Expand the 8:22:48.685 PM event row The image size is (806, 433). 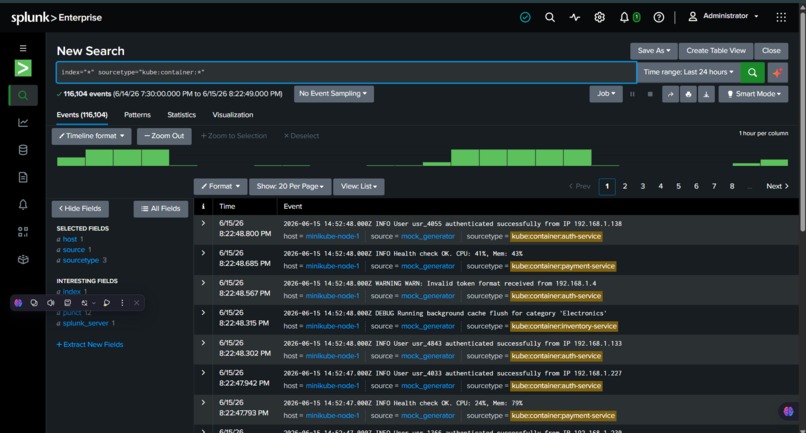203,253
